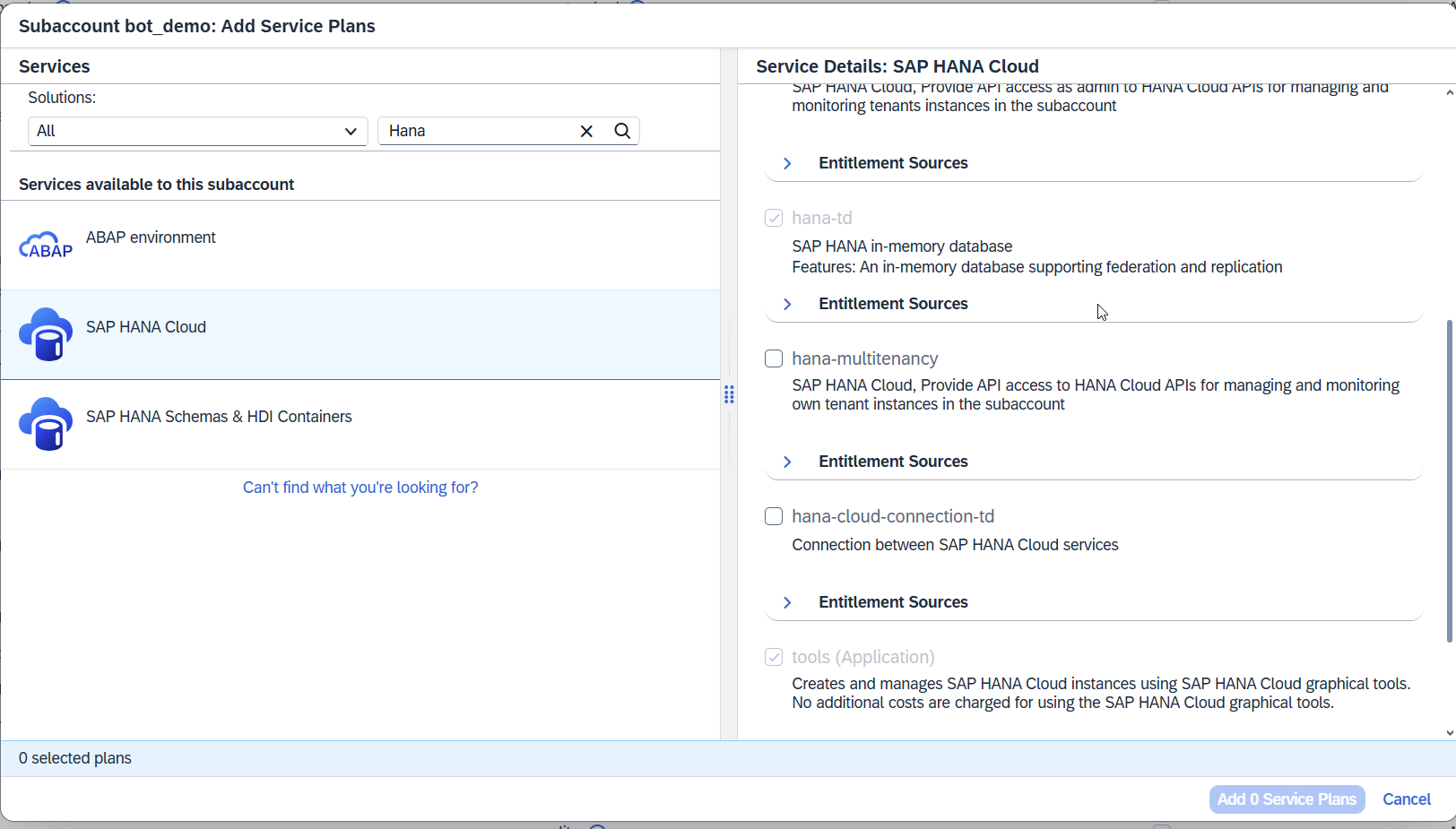Click the ABAP environment cloud icon
This screenshot has width=1456, height=829.
coord(46,245)
